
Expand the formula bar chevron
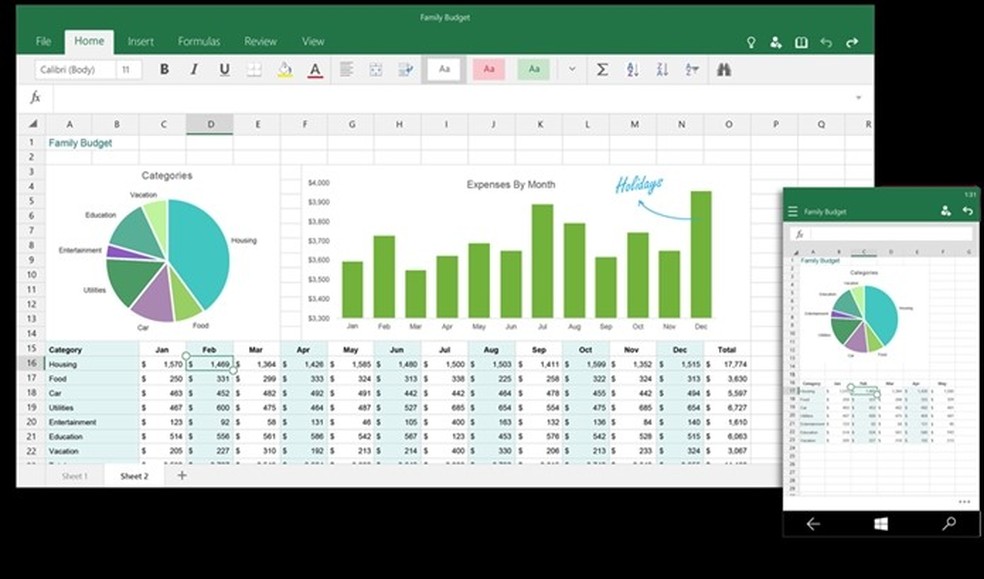[x=858, y=97]
